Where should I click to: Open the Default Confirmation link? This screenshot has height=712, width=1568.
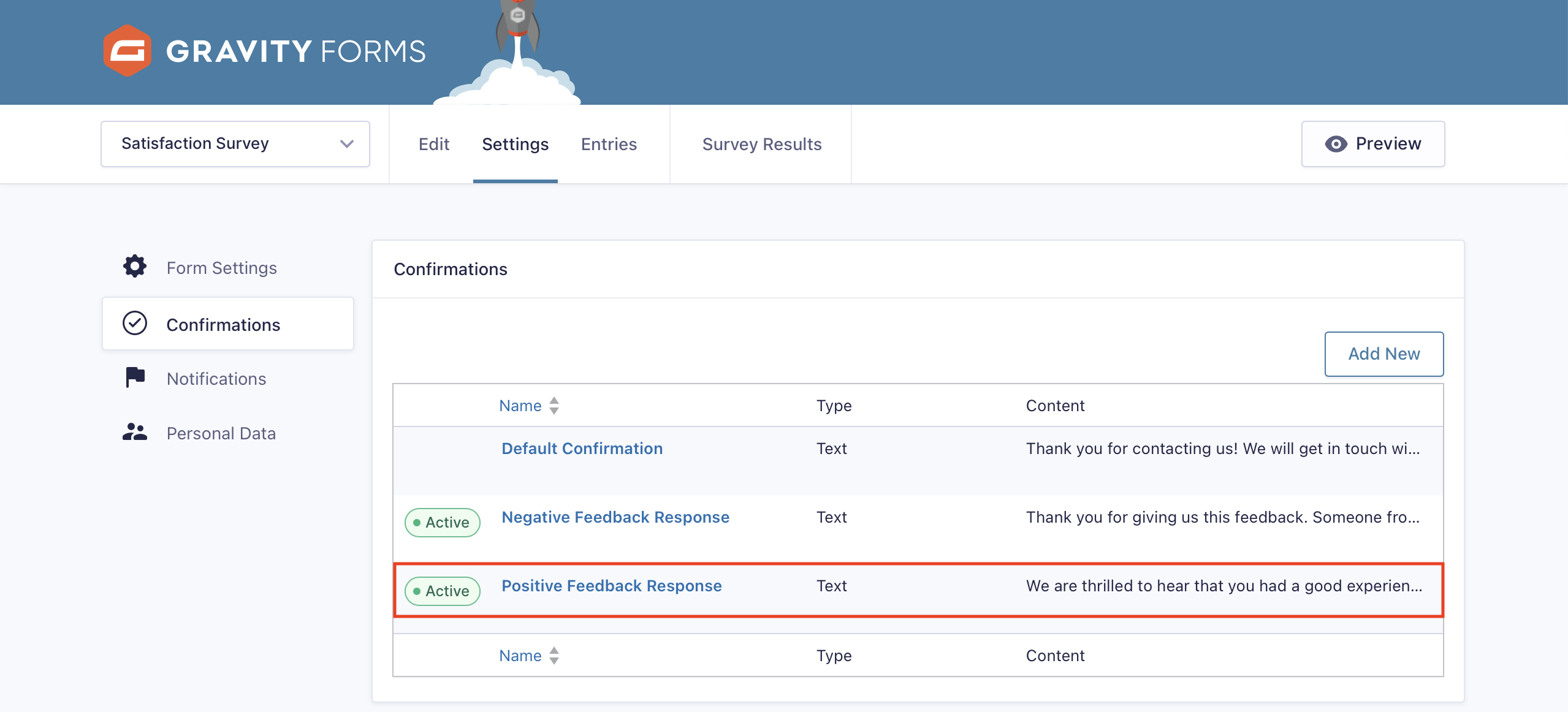(582, 449)
